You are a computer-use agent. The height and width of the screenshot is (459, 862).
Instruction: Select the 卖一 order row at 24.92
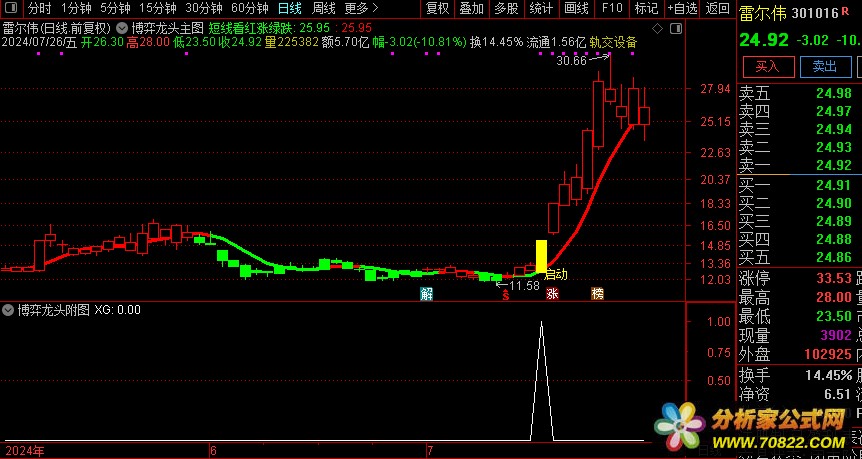(x=799, y=165)
